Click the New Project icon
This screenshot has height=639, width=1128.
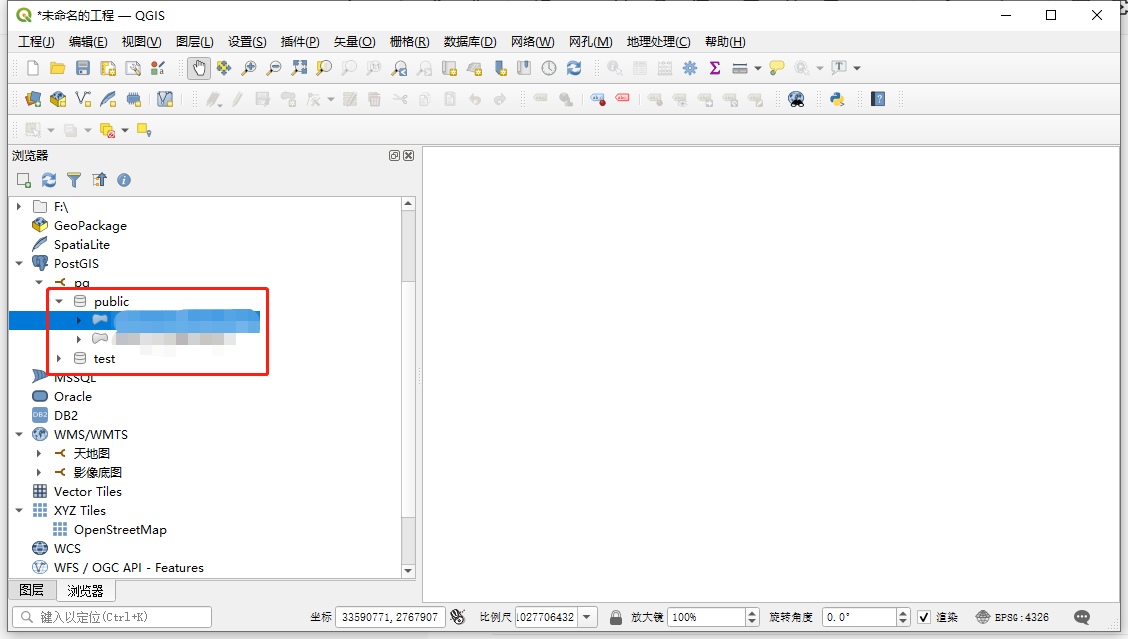point(32,68)
